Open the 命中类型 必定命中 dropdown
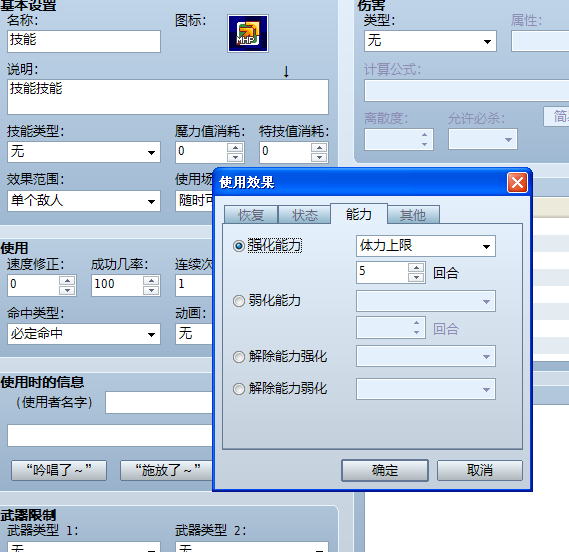The image size is (569, 552). [x=84, y=334]
